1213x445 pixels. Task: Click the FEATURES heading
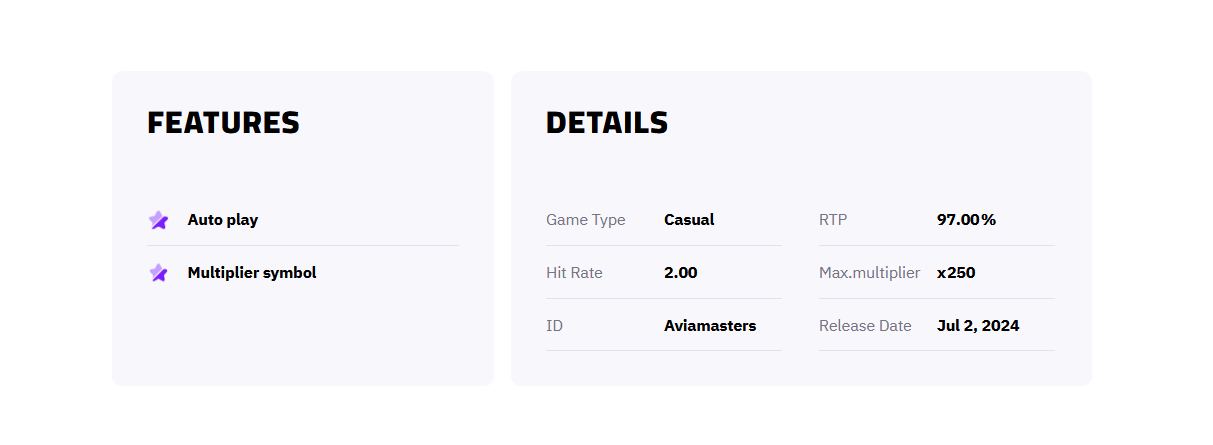(x=223, y=123)
